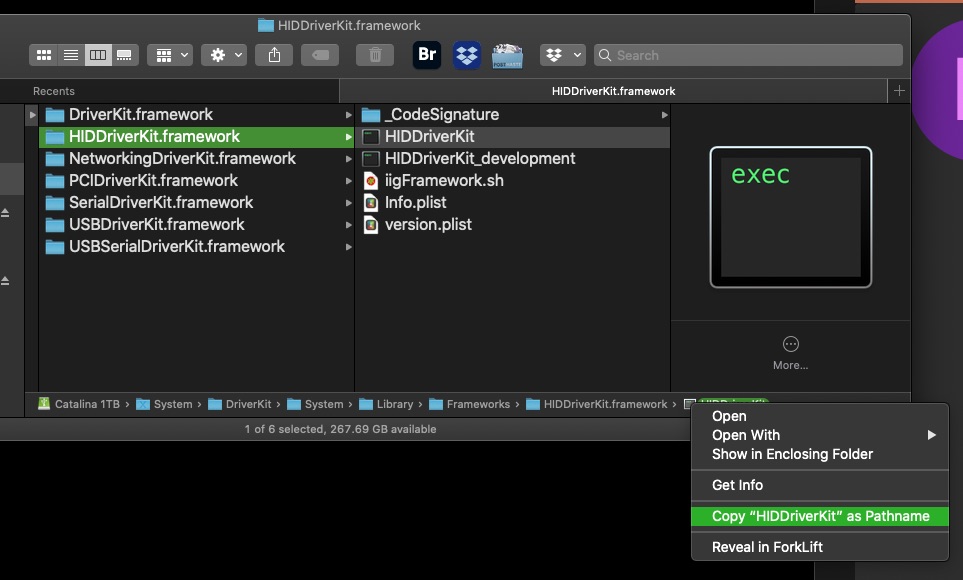Click HIDDriverKit.framework in the path bar
Screen dimensions: 963x580
597,404
